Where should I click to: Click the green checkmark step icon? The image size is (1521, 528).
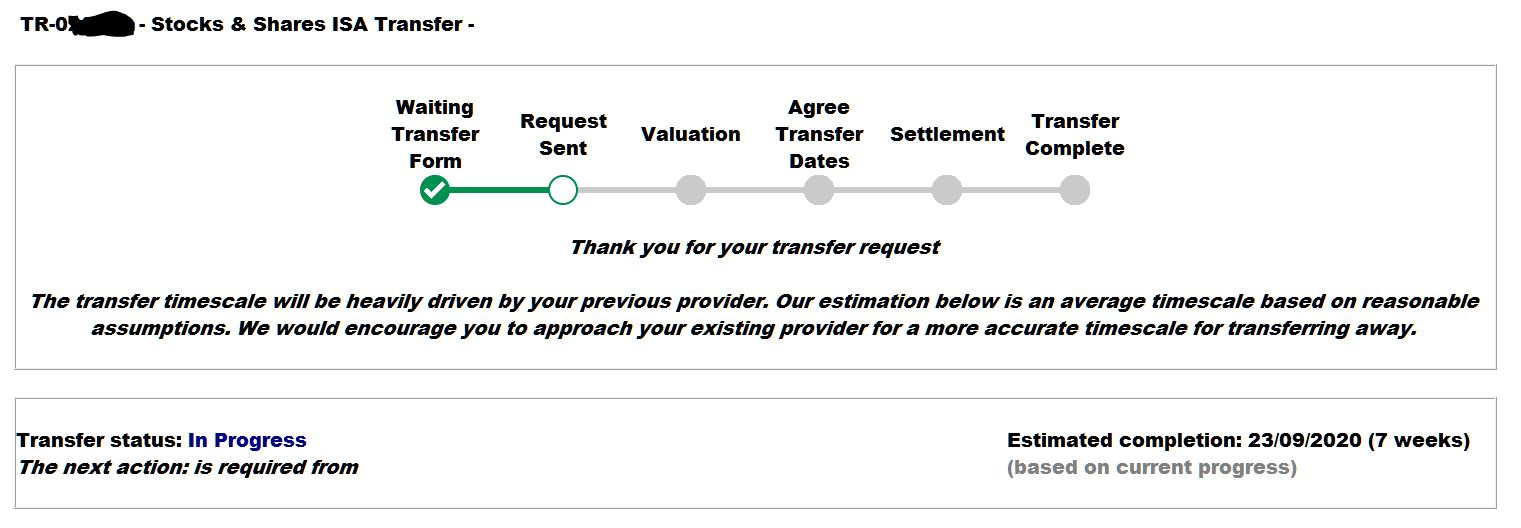click(435, 190)
